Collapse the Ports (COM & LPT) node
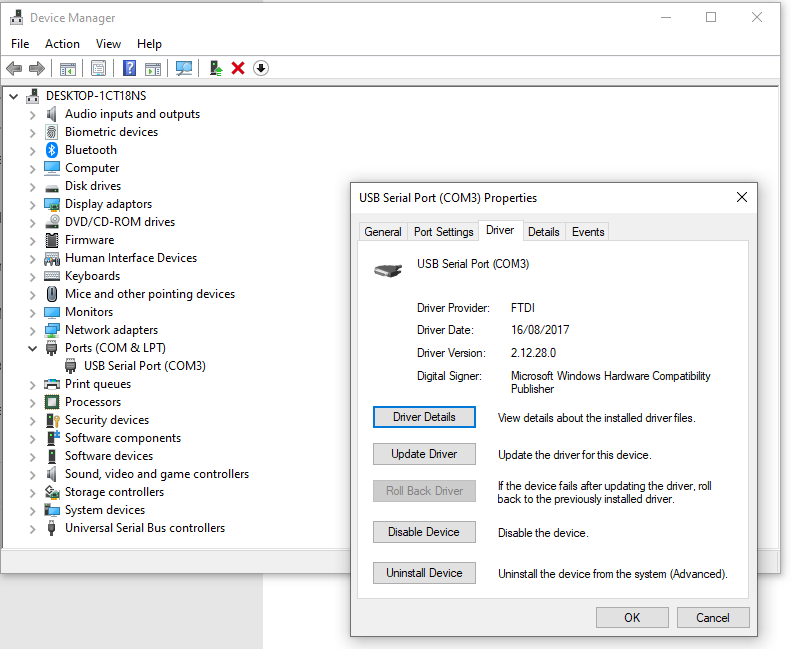 pyautogui.click(x=33, y=348)
